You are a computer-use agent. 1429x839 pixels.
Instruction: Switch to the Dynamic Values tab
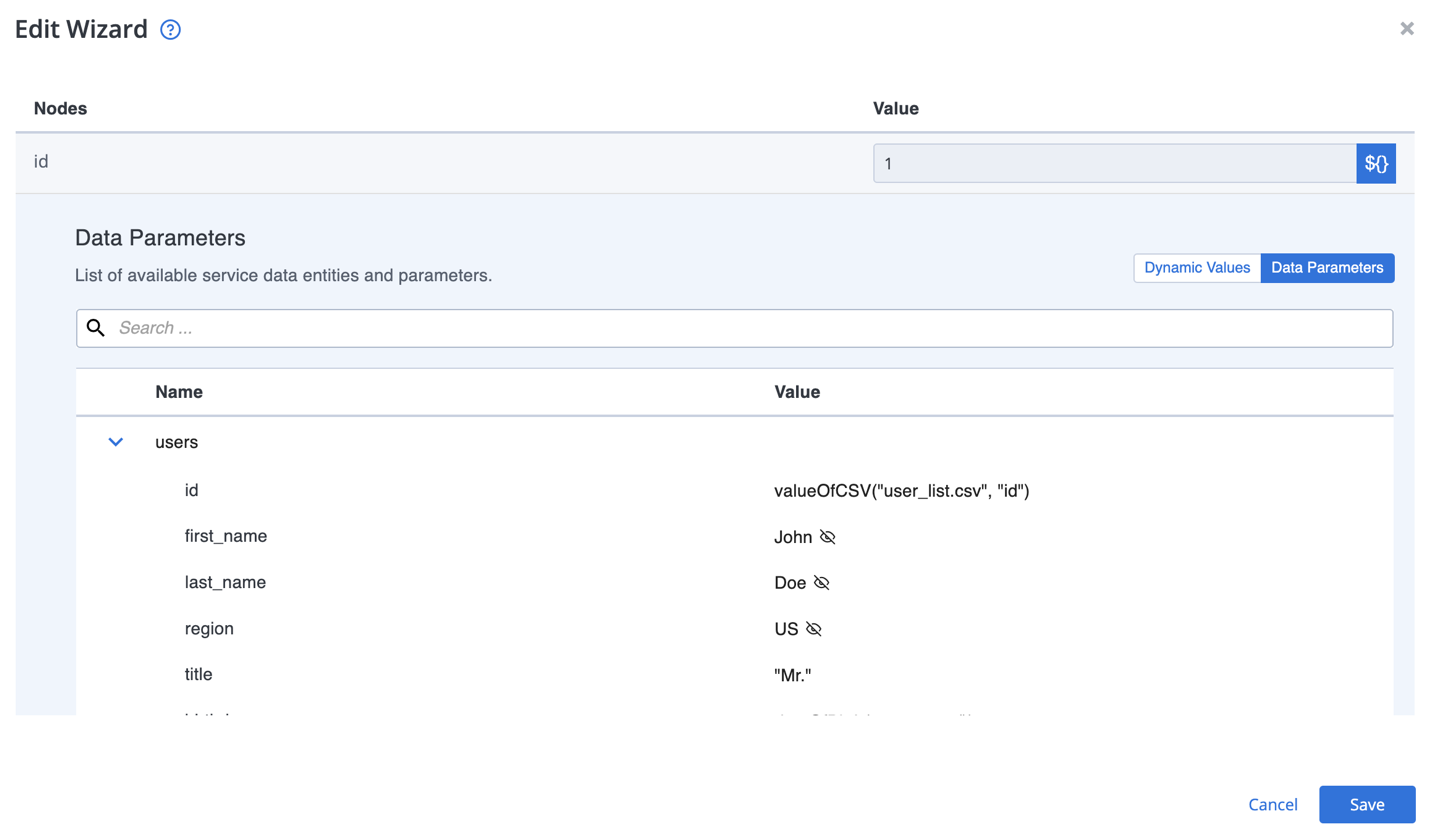(x=1196, y=267)
